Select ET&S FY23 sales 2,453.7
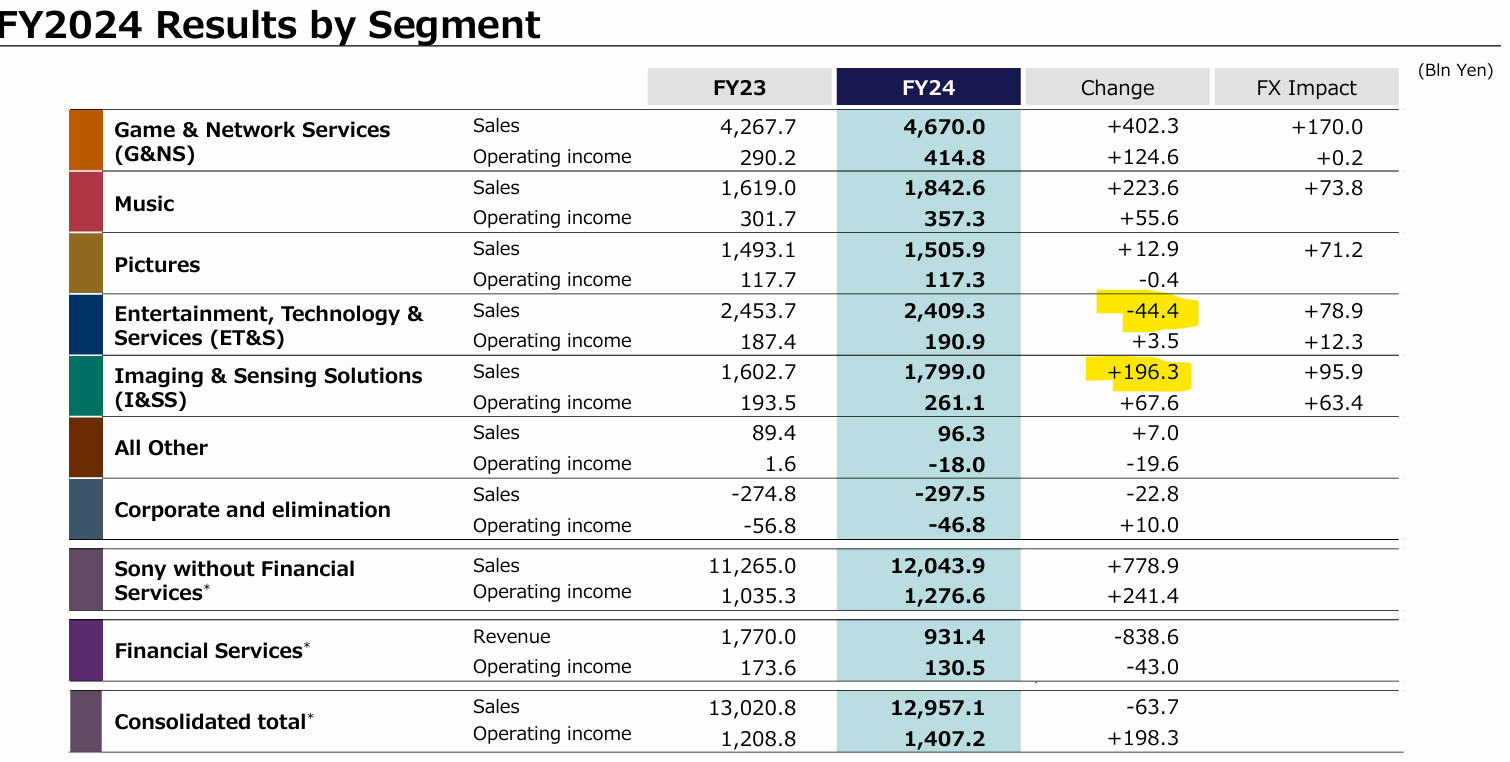Viewport: 1510px width, 762px height. (x=758, y=311)
